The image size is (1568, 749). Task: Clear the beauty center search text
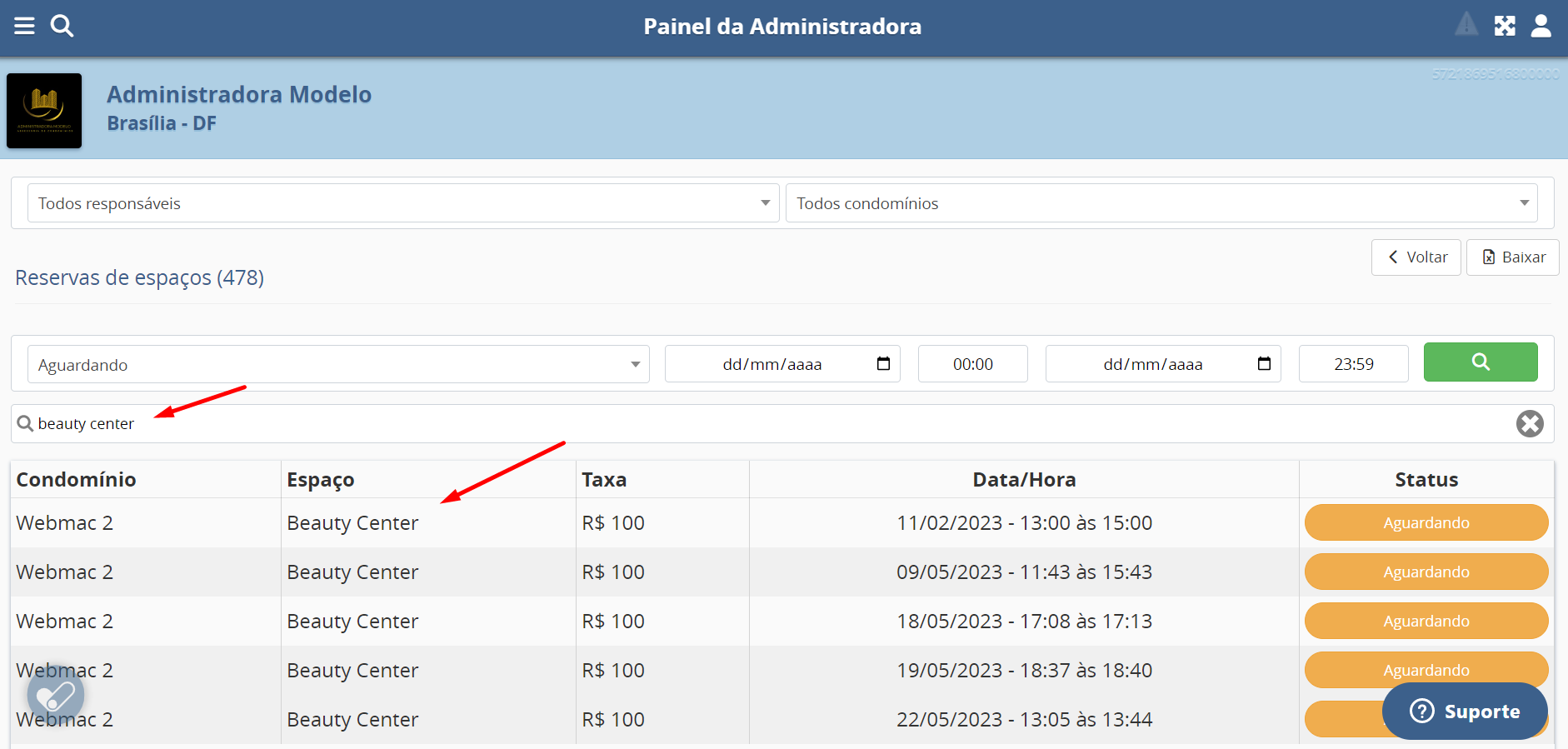(x=1529, y=424)
